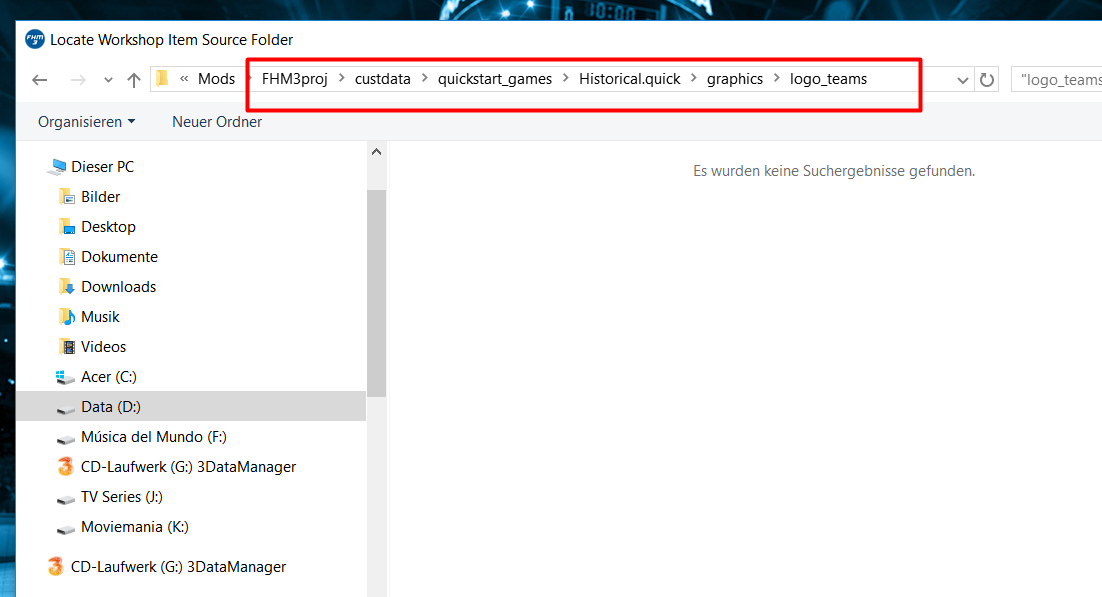Screen dimensions: 1102x597
Task: Click the sidebar scrollbar up arrow
Action: point(377,153)
